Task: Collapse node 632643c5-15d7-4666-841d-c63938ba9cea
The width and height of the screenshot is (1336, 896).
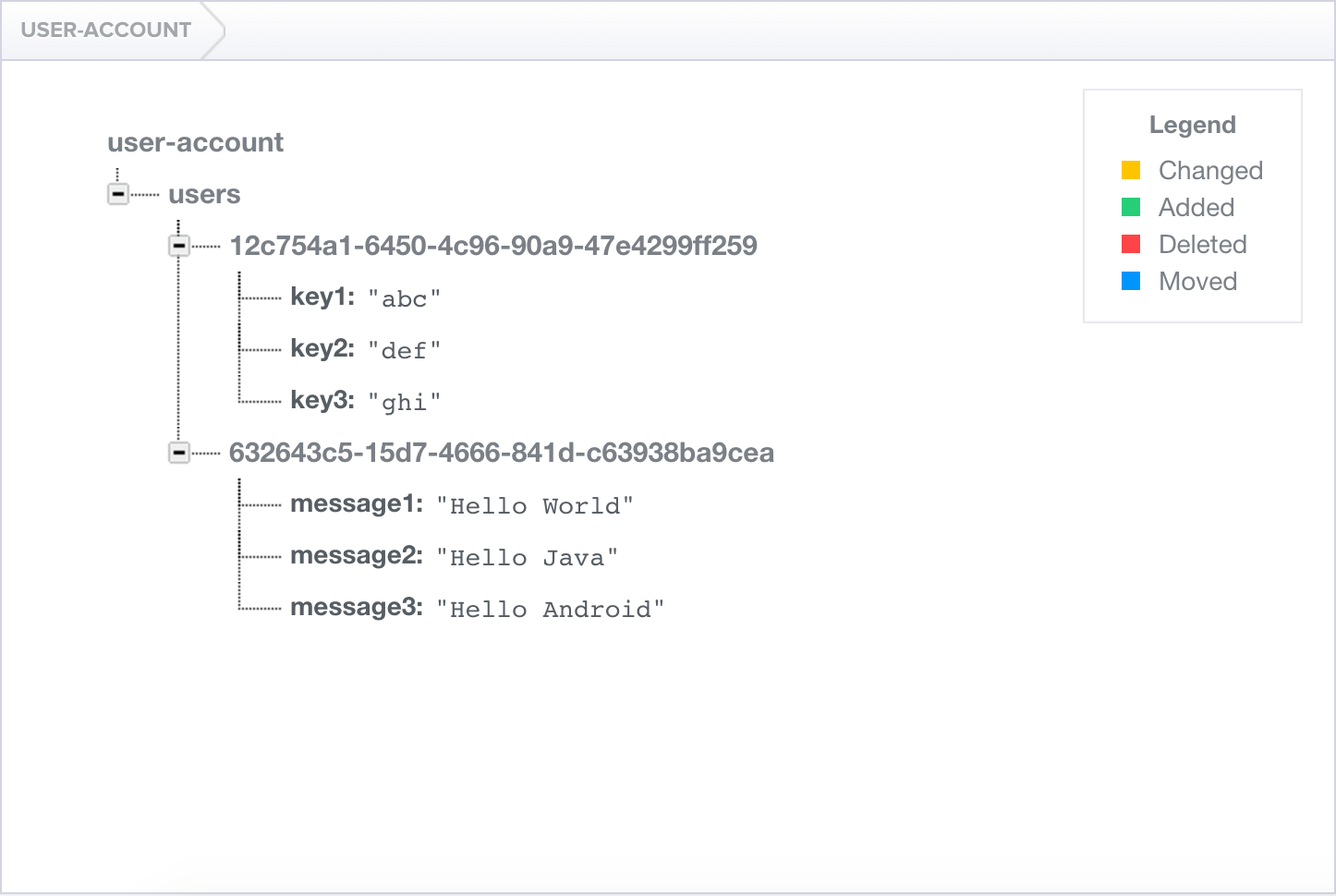Action: coord(177,453)
